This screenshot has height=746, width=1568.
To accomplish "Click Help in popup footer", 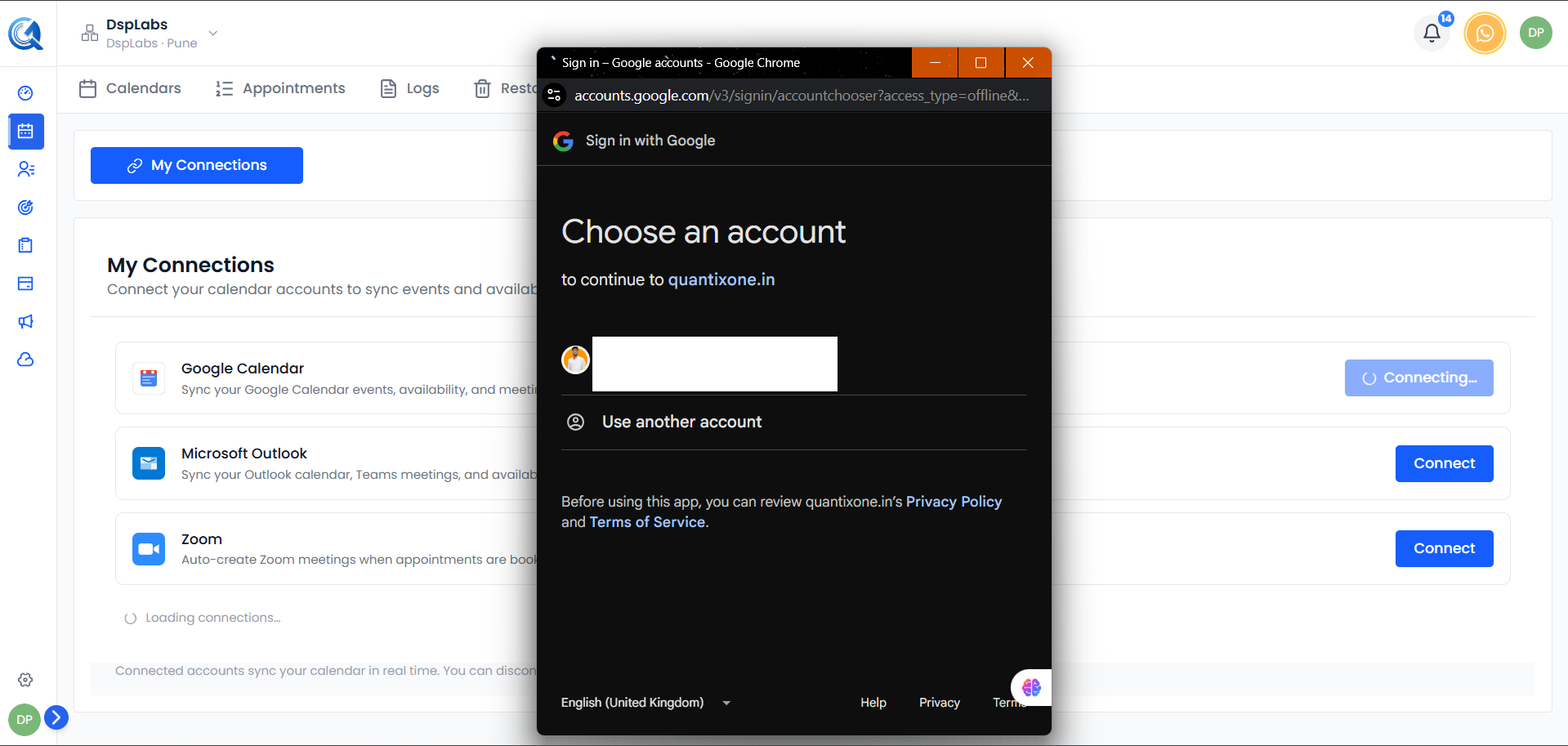I will [x=873, y=703].
